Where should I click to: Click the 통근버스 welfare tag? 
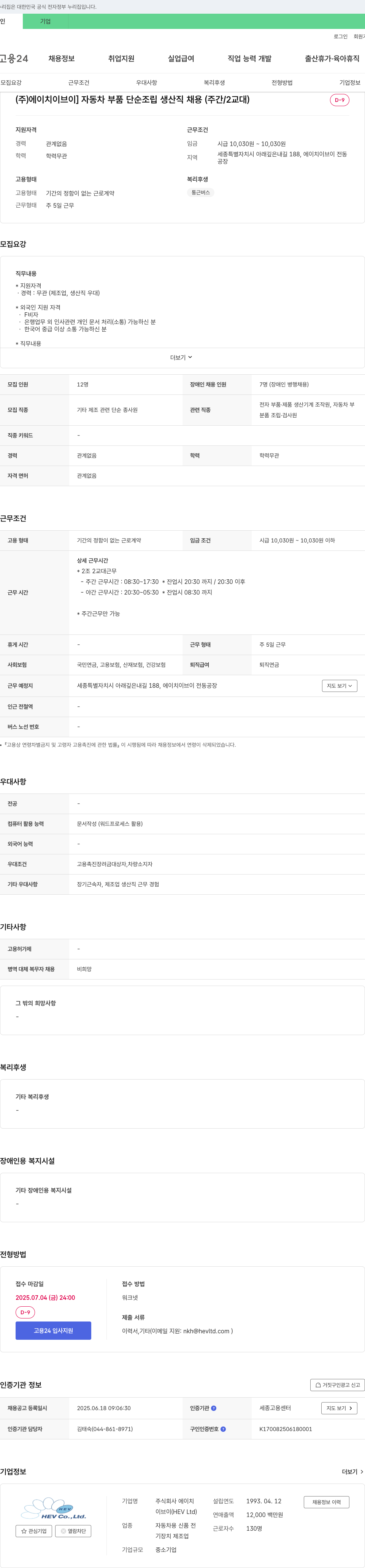coord(201,192)
